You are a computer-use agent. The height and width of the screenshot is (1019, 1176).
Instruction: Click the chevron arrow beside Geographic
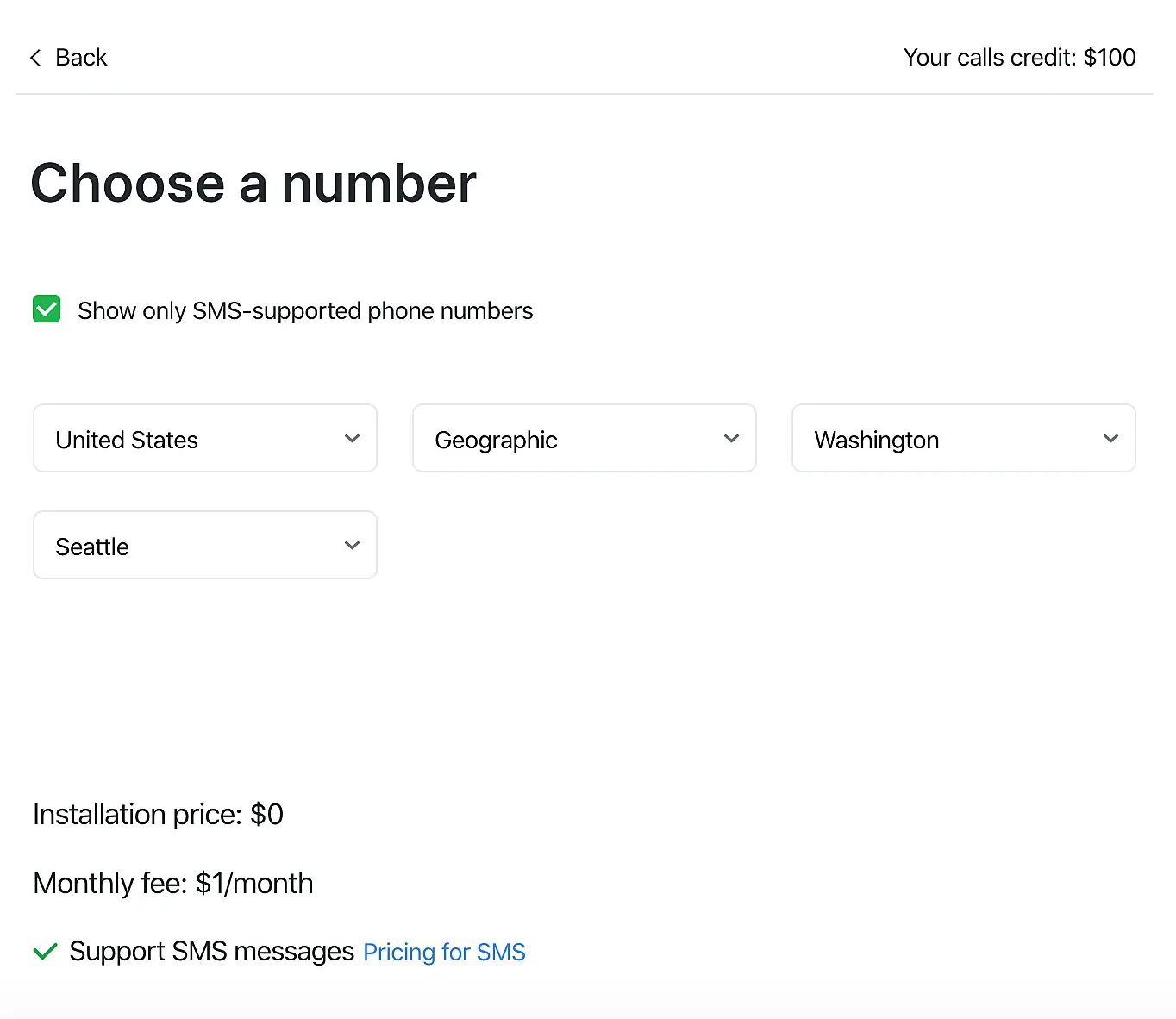(731, 439)
